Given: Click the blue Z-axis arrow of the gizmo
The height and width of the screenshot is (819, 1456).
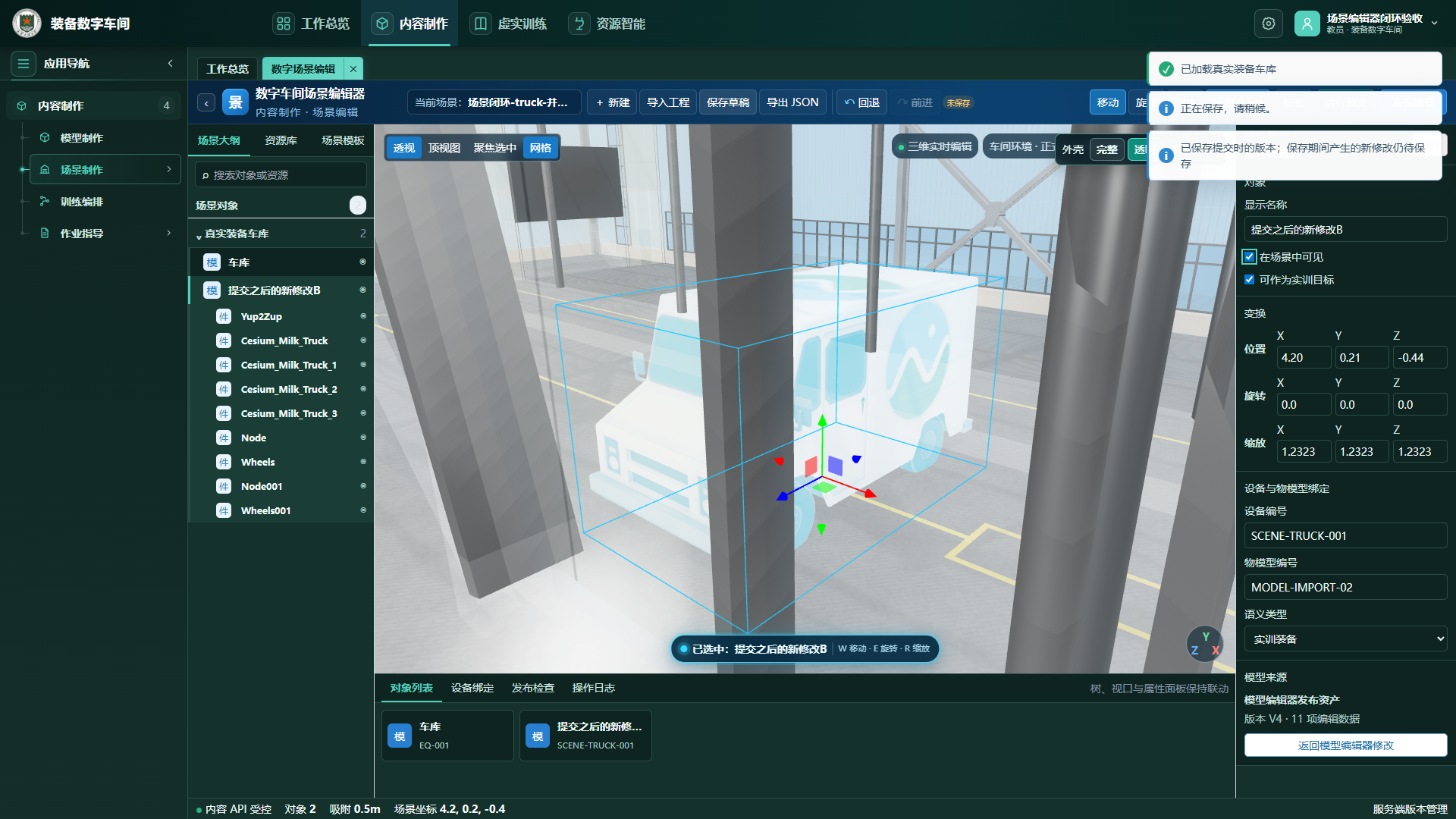Looking at the screenshot, I should tap(782, 496).
